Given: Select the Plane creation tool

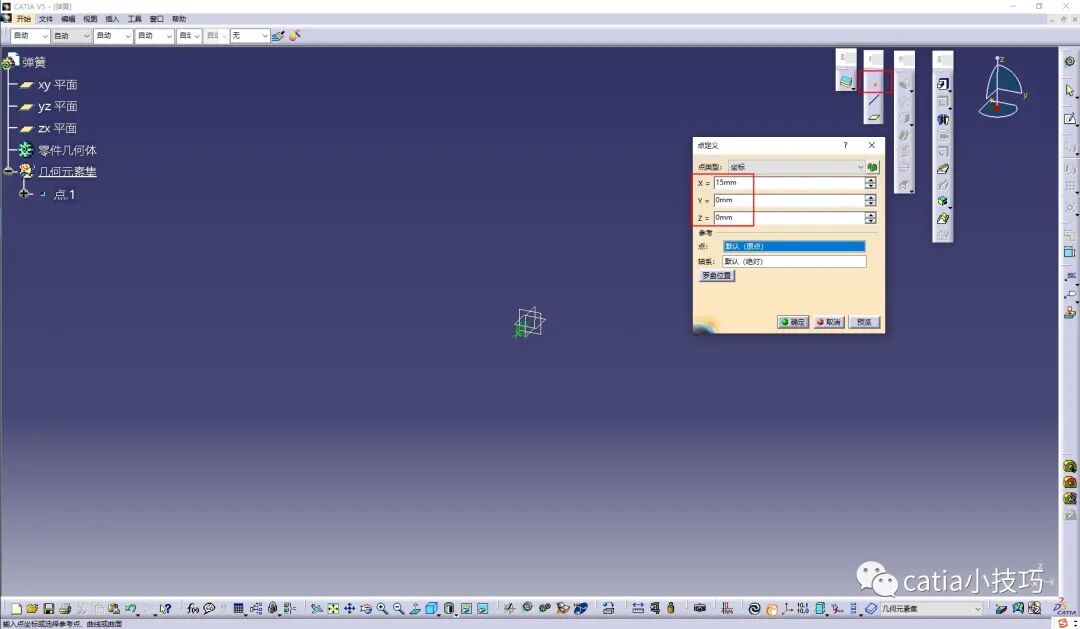Looking at the screenshot, I should coord(874,117).
